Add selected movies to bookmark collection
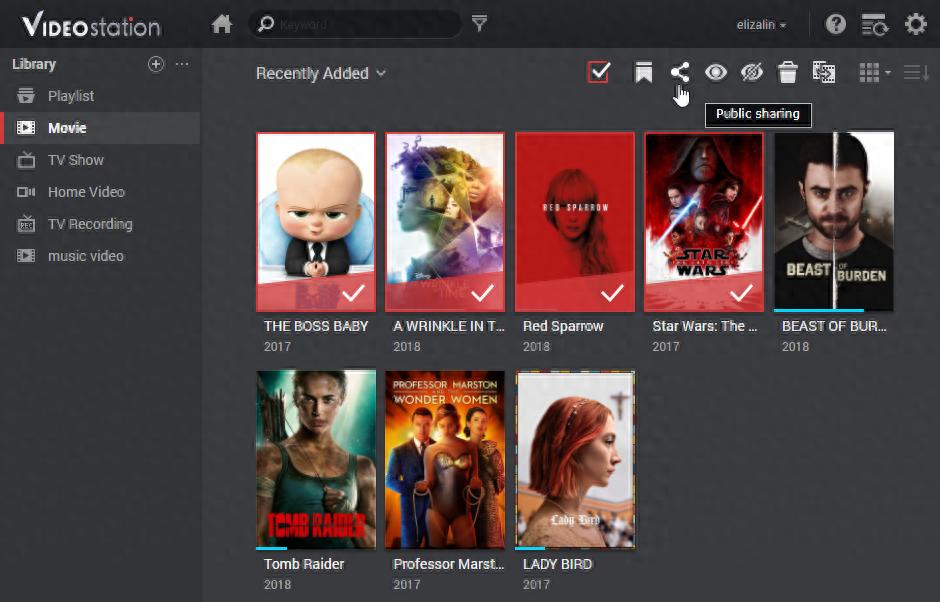Screen dimensions: 940x602 [x=643, y=73]
